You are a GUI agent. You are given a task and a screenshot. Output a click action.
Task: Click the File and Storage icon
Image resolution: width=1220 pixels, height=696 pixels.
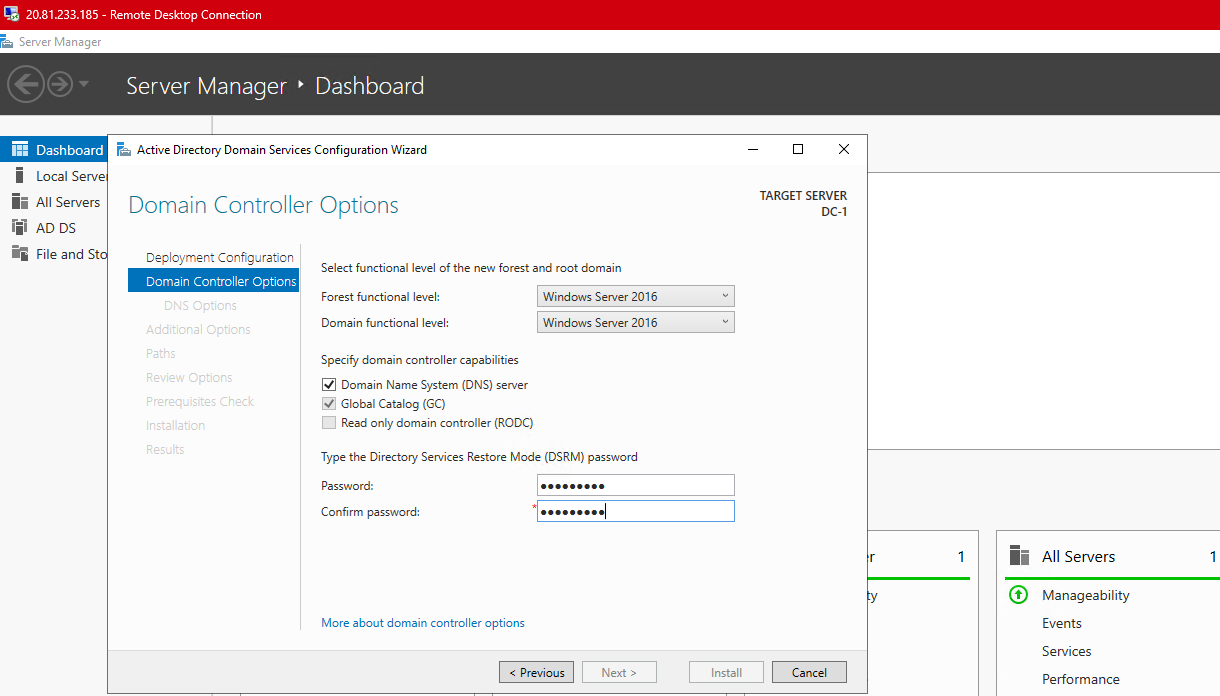point(19,253)
